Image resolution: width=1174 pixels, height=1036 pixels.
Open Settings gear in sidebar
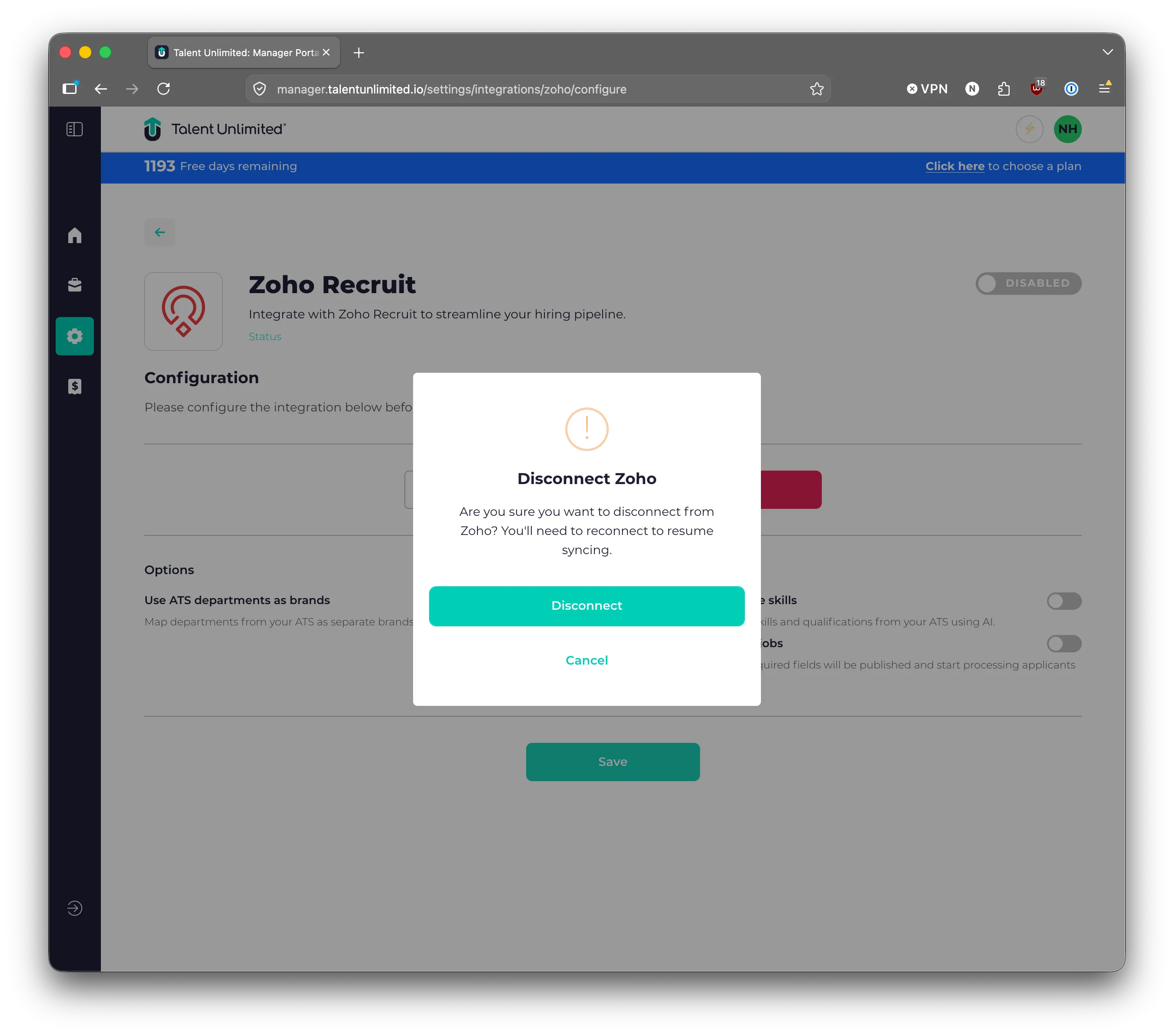[x=75, y=336]
